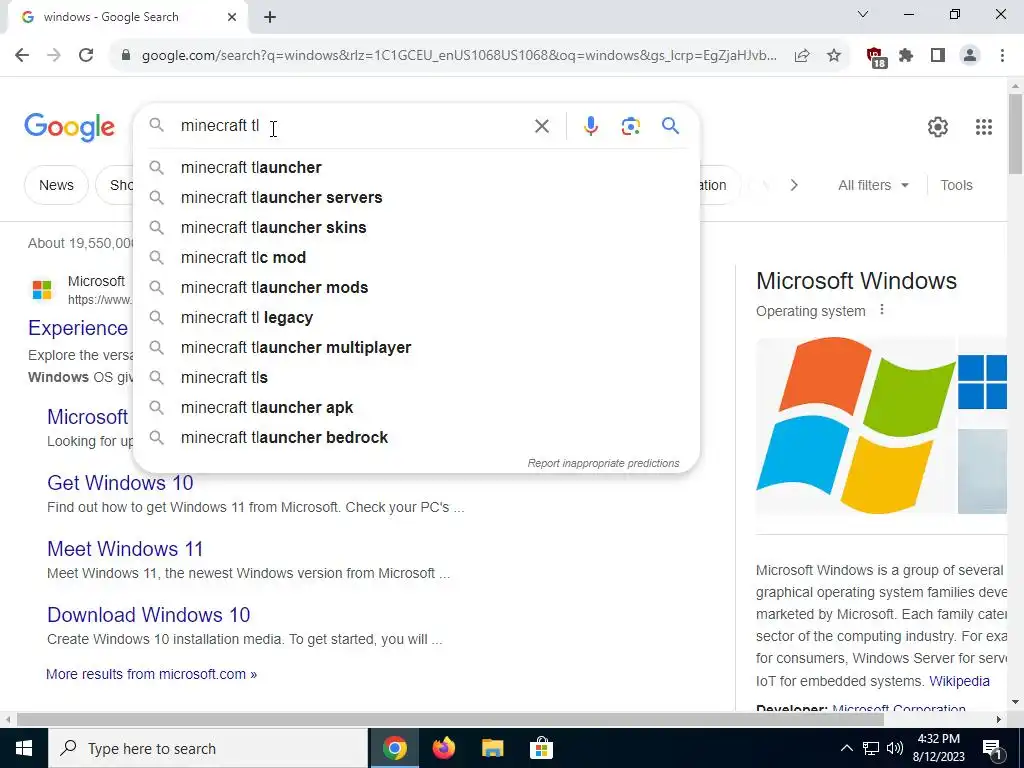Click More results from microsoft.com
1024x768 pixels.
coord(152,674)
